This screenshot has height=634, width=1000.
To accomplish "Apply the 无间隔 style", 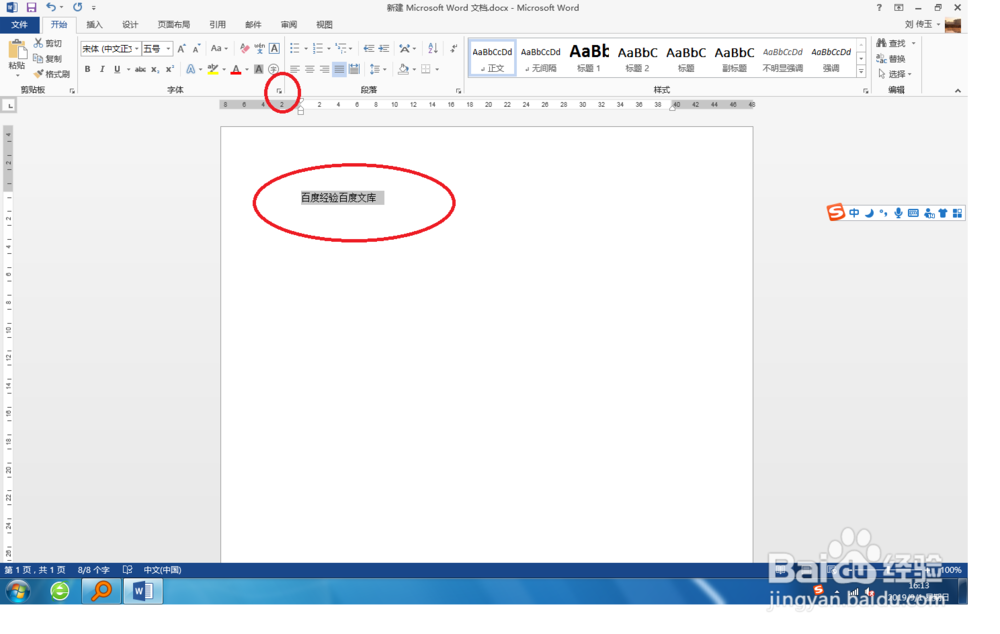I will (541, 57).
